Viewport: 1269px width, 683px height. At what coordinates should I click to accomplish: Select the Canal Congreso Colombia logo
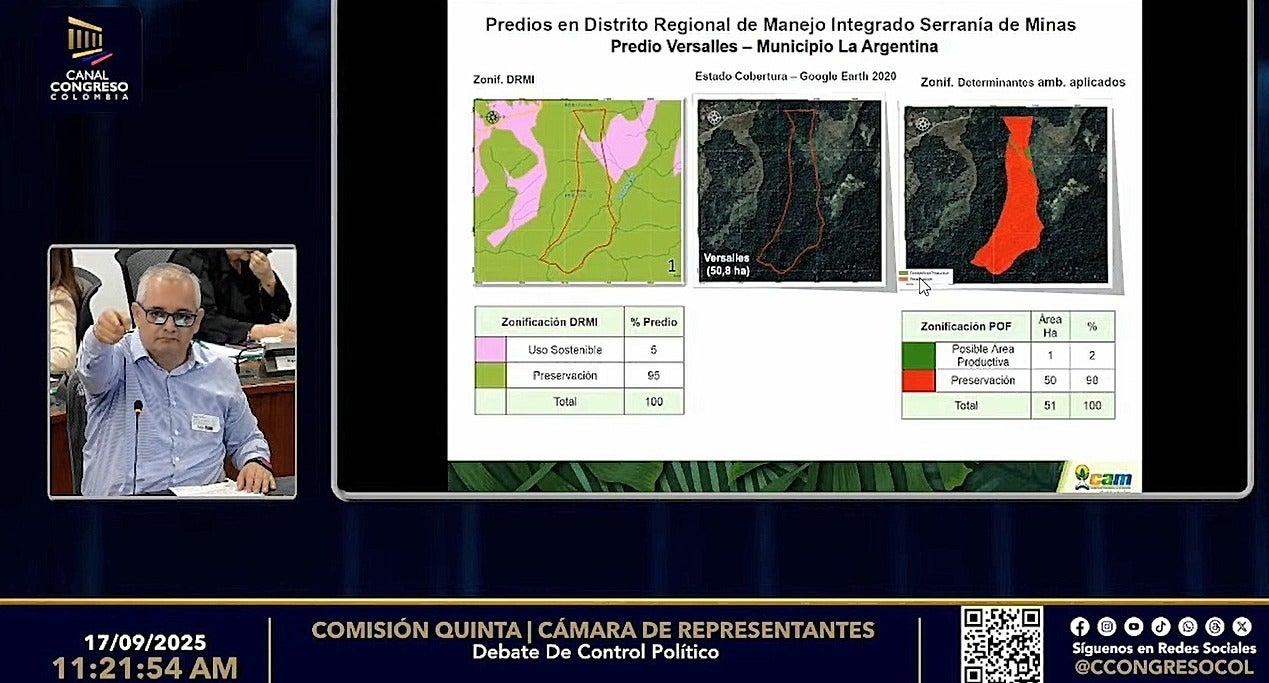(x=89, y=55)
